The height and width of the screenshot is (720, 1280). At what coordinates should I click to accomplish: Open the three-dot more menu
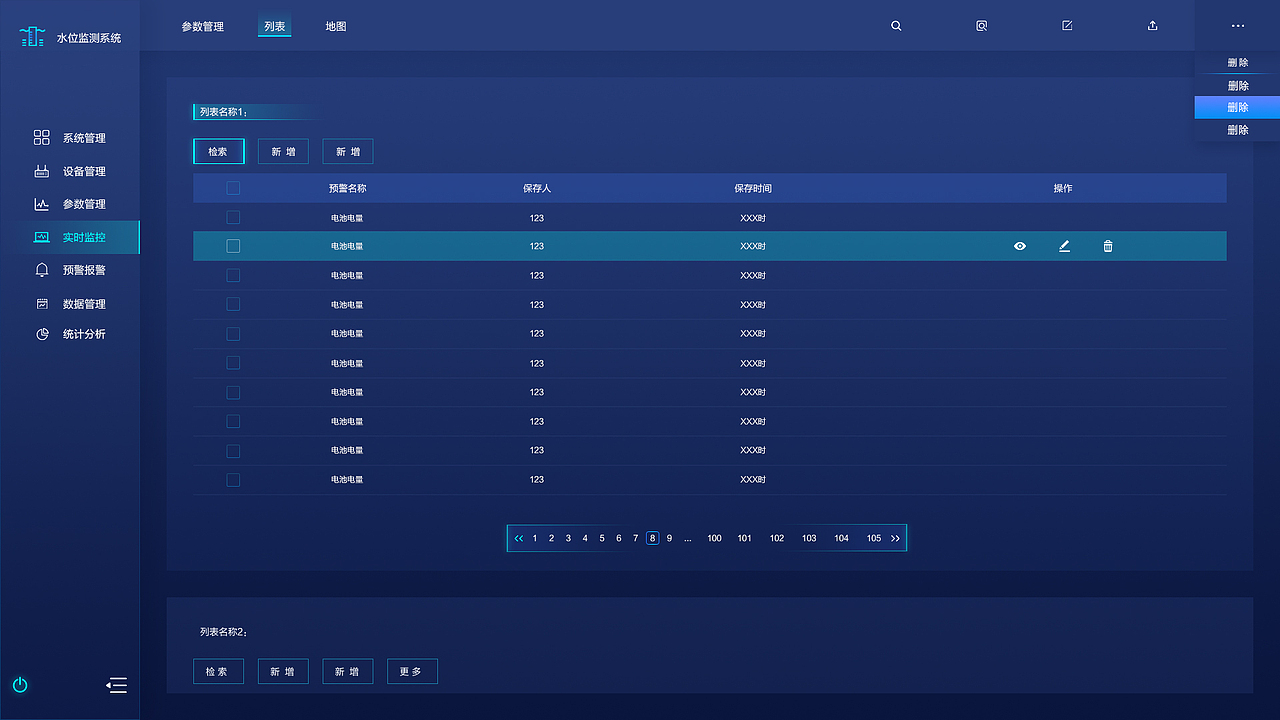coord(1238,26)
